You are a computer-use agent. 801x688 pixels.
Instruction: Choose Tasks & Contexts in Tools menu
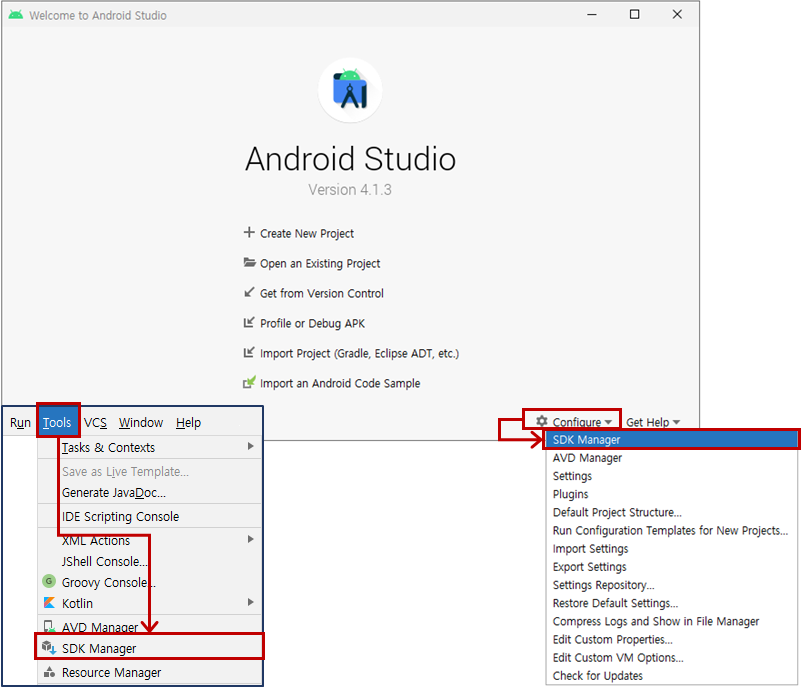pyautogui.click(x=150, y=447)
